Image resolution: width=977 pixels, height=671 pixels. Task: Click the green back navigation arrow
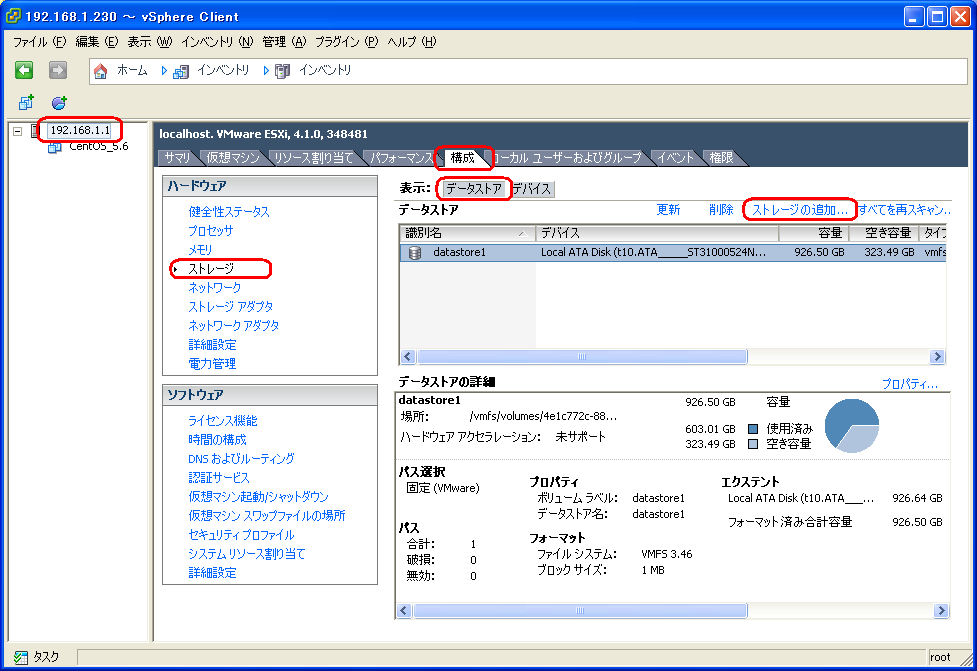(24, 70)
